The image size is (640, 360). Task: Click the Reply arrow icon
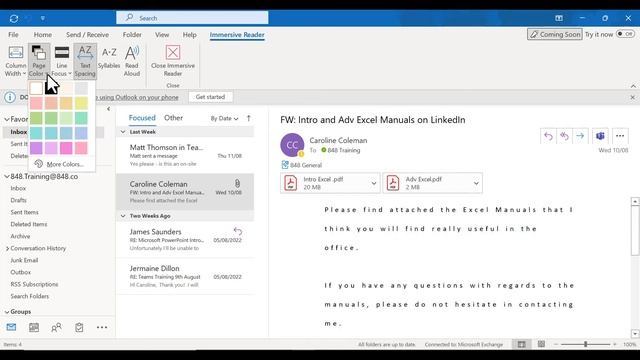pyautogui.click(x=548, y=136)
